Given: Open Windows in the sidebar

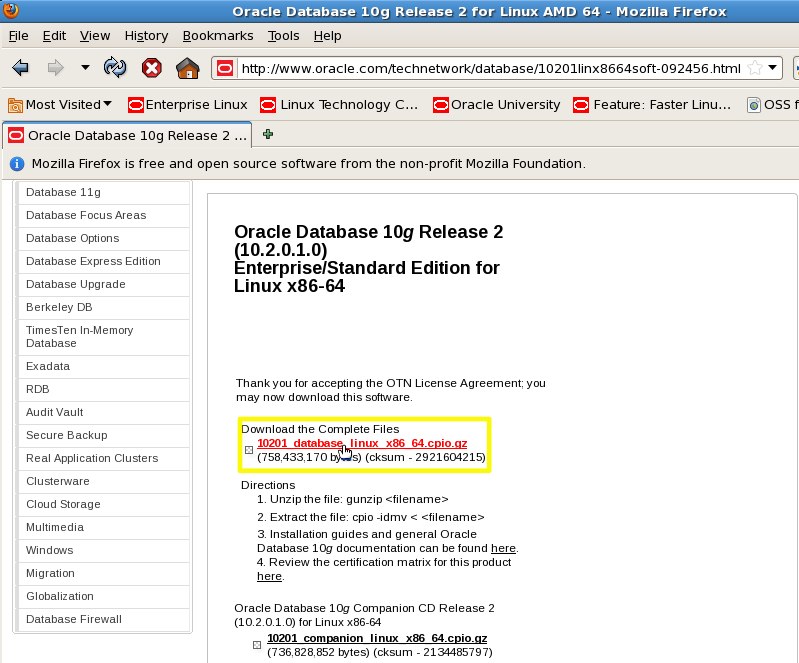Looking at the screenshot, I should point(103,550).
